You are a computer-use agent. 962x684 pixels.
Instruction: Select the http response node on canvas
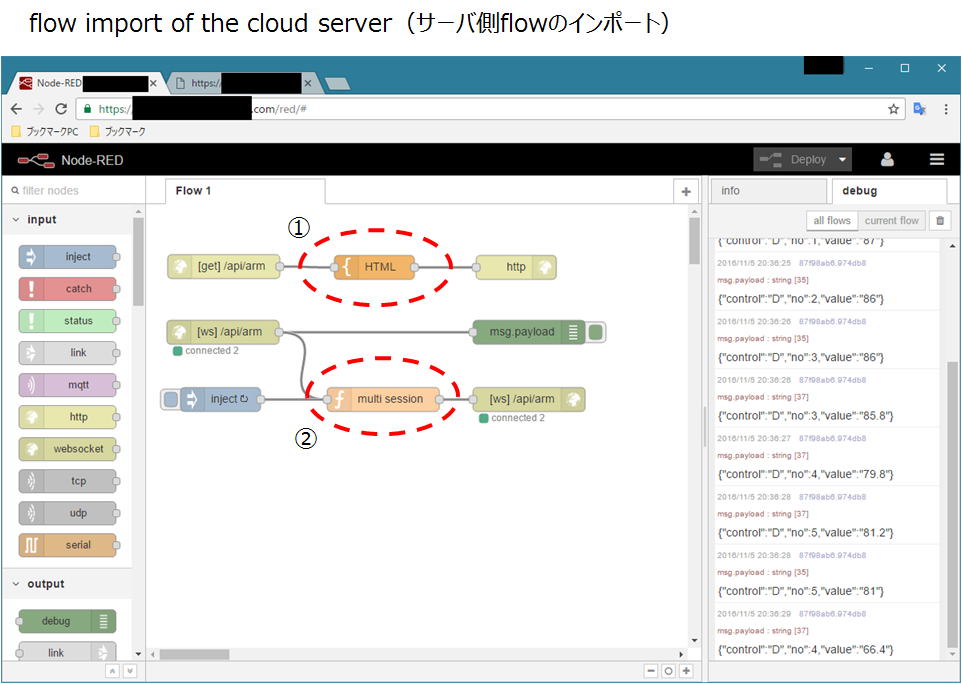[516, 267]
